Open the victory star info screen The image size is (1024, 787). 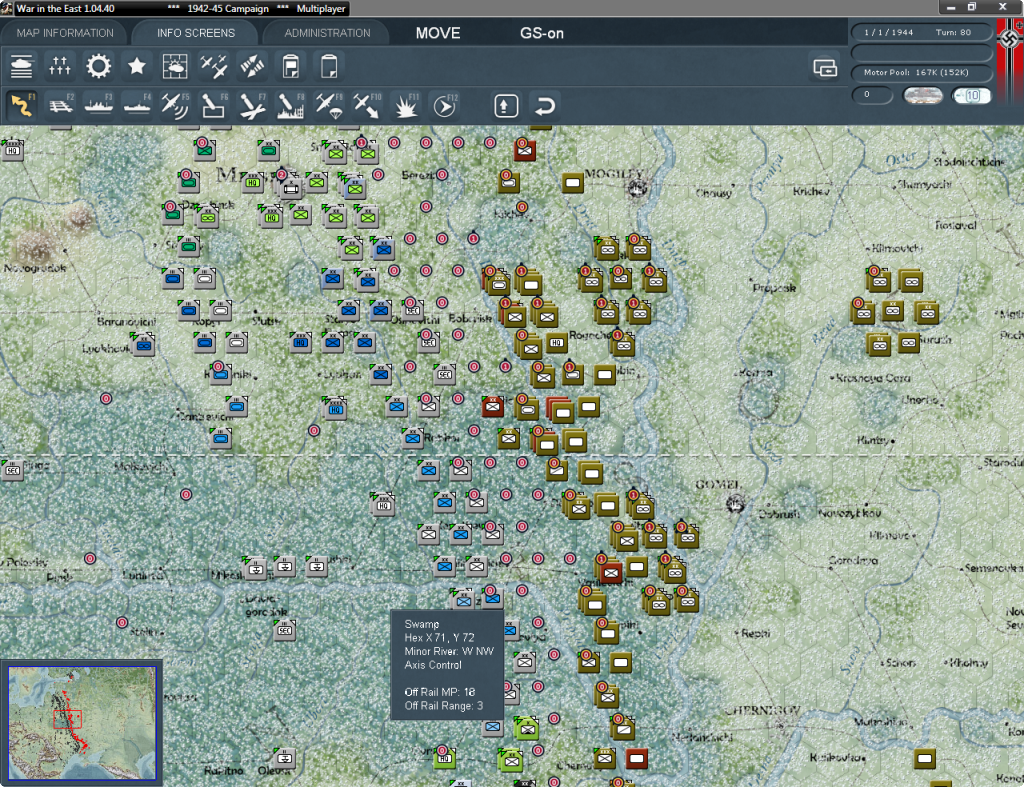coord(136,66)
